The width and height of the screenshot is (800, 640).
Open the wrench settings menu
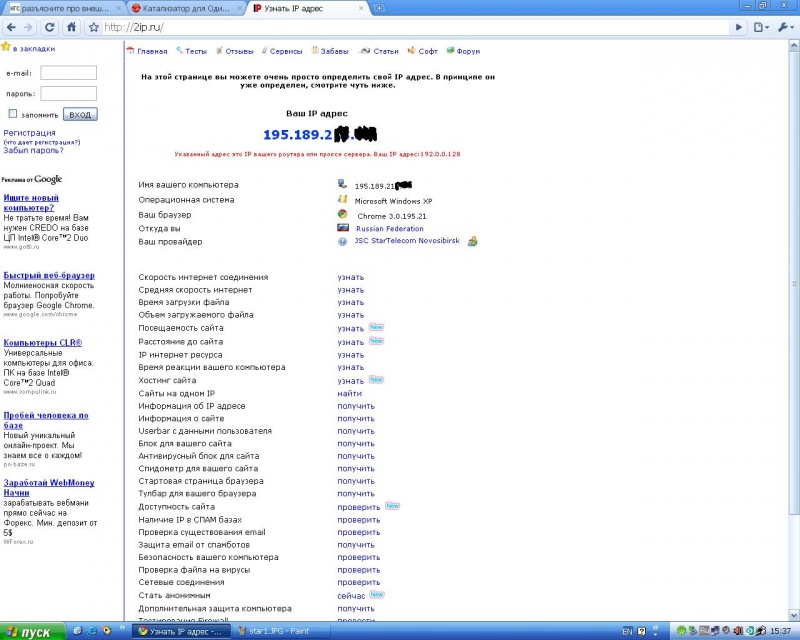[786, 27]
